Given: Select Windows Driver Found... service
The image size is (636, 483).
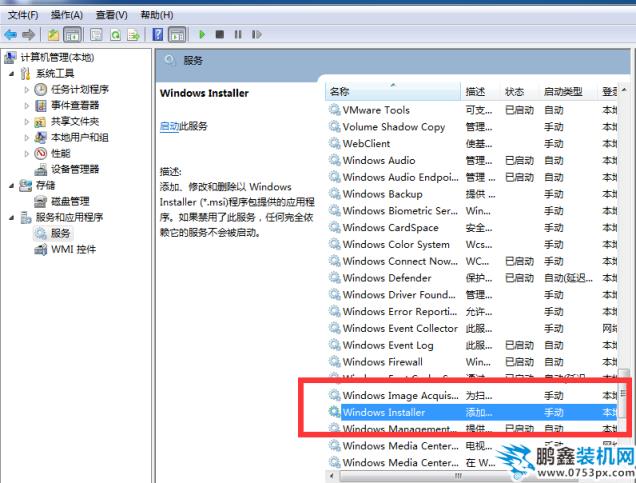Looking at the screenshot, I should [x=473, y=295].
